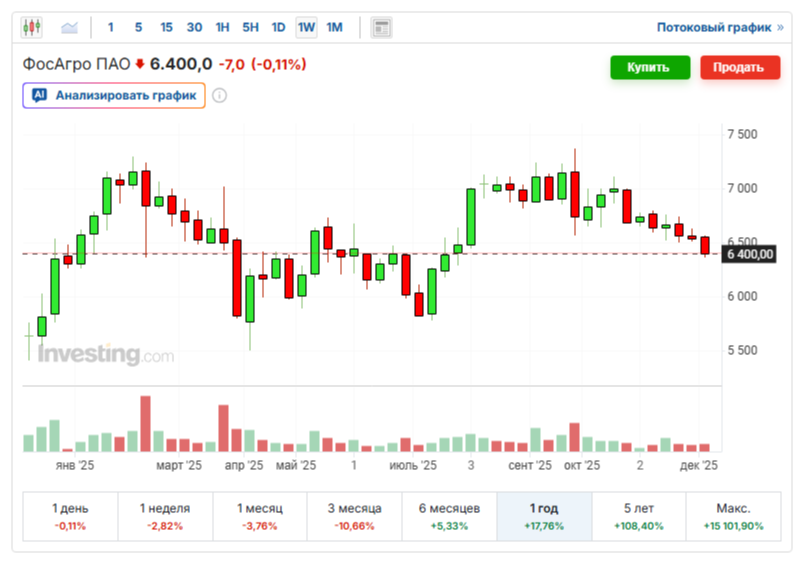Click the 7 500 axis label
The width and height of the screenshot is (807, 566).
click(742, 134)
